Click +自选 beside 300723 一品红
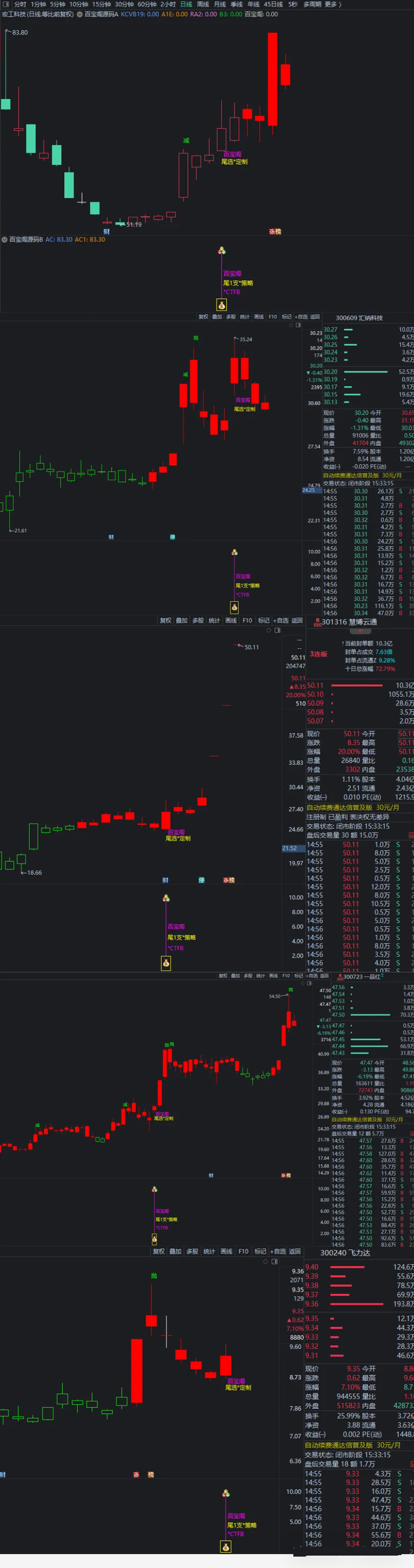 [313, 976]
